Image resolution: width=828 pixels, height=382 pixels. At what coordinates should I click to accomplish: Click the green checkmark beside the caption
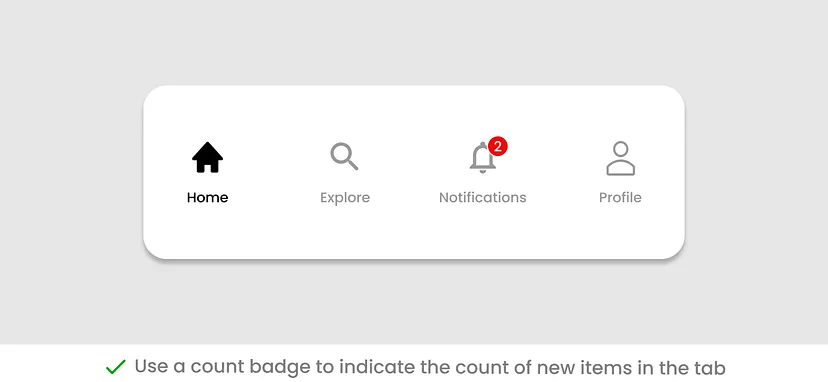[x=116, y=366]
